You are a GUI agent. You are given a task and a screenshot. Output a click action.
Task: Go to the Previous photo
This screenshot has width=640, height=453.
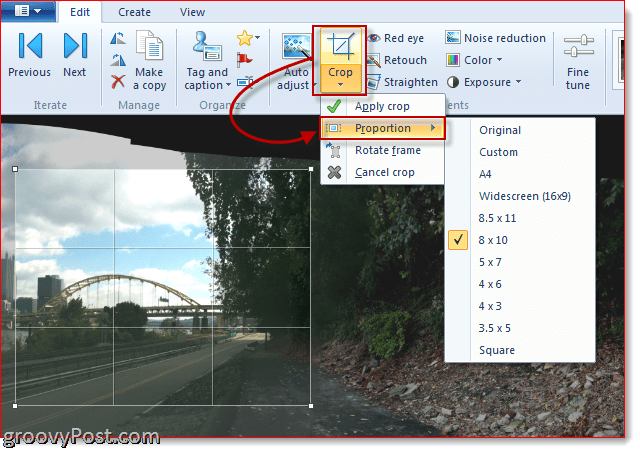pyautogui.click(x=29, y=55)
